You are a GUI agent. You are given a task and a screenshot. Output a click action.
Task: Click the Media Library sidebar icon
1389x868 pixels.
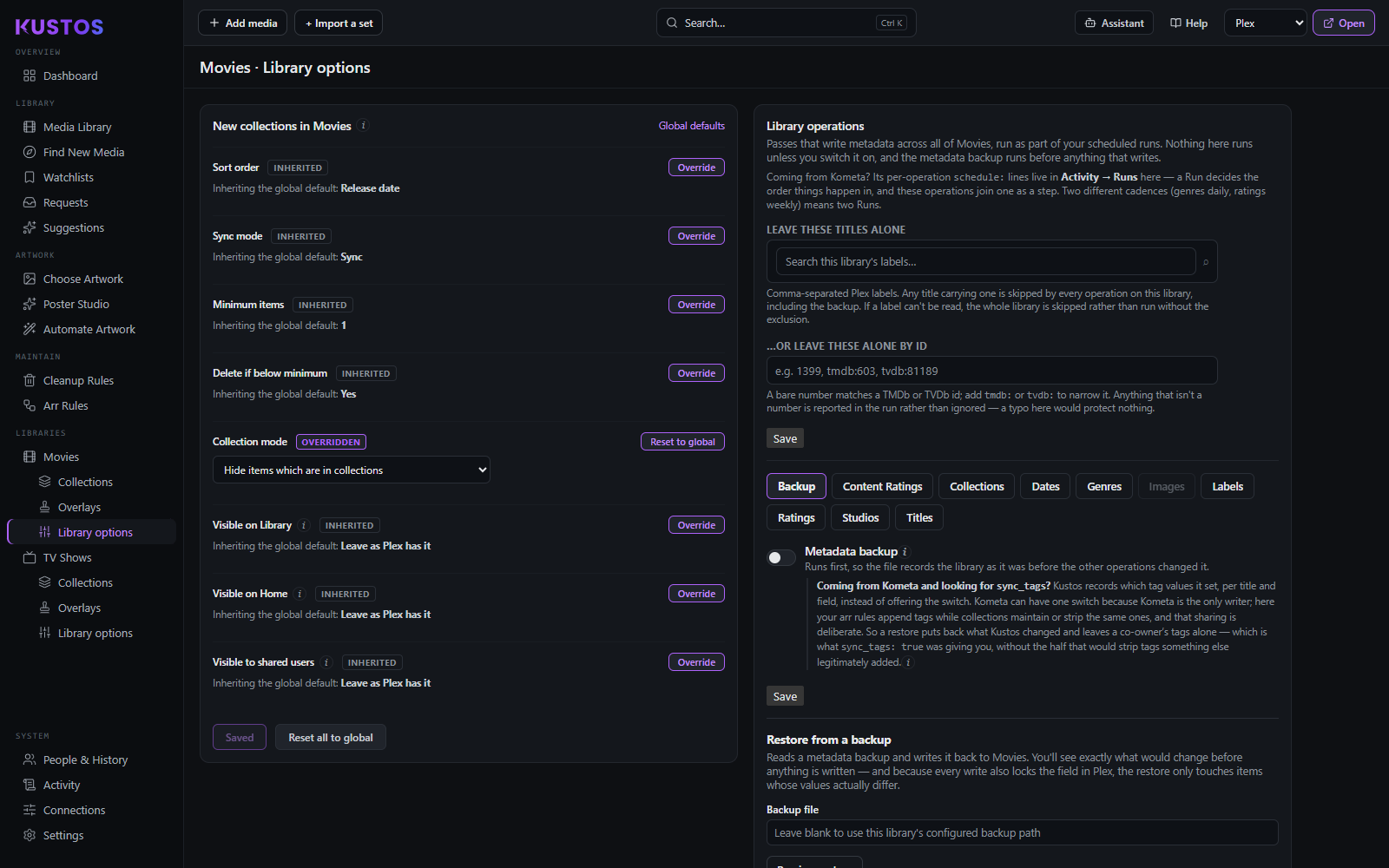(30, 127)
